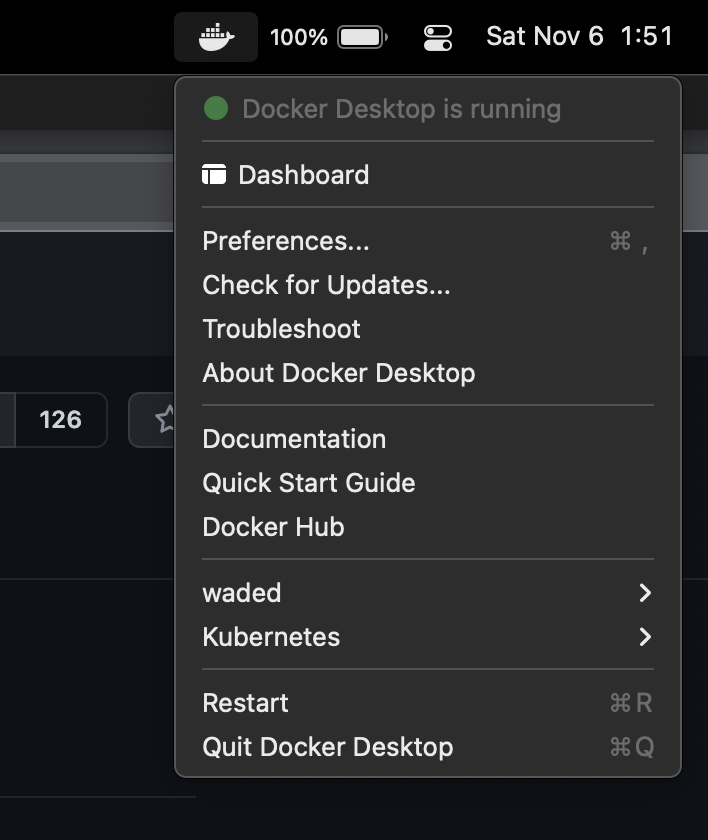This screenshot has height=840, width=708.
Task: Open the Dashboard panel icon
Action: [214, 174]
